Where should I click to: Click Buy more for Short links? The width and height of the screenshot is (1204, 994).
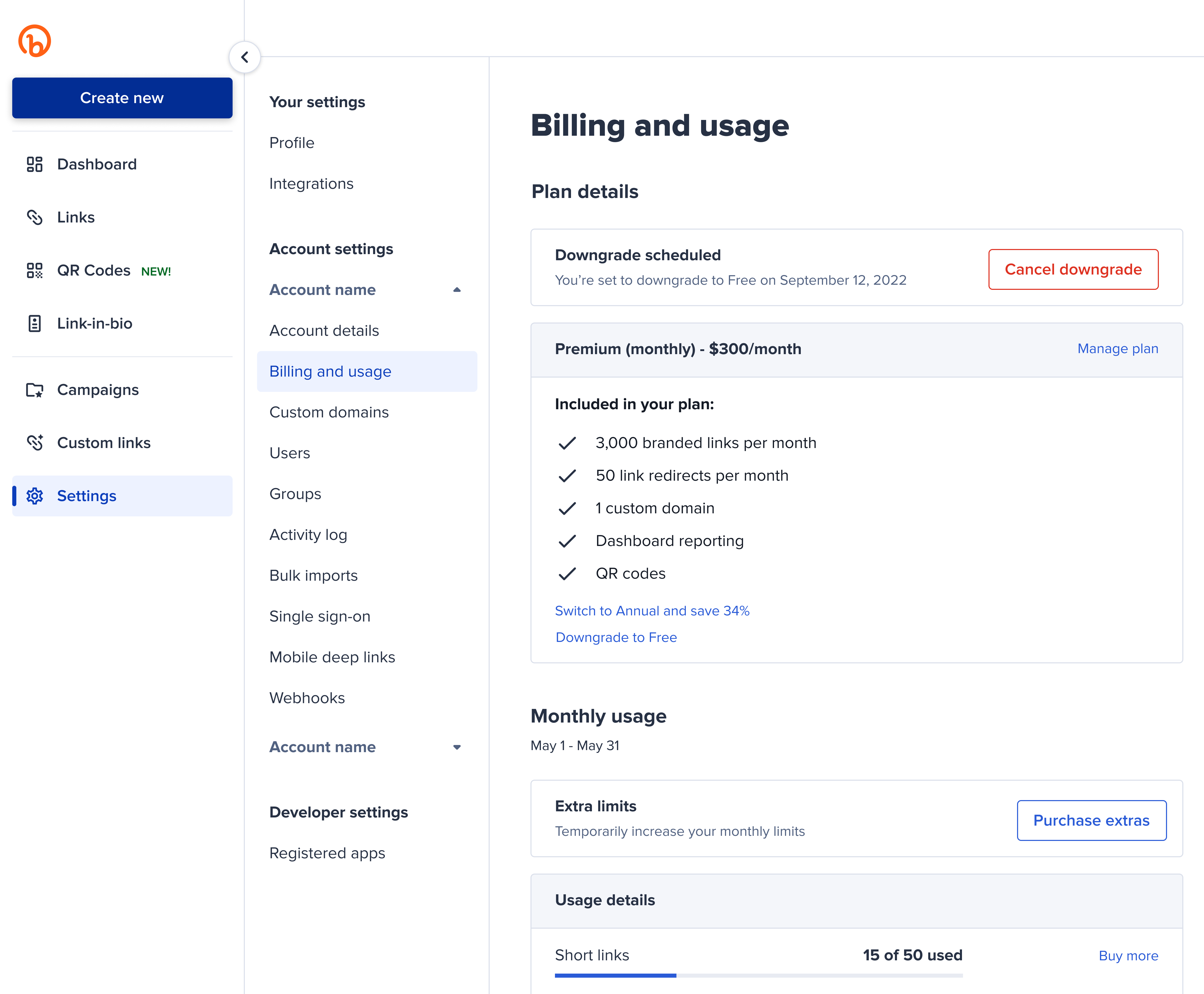pos(1129,956)
